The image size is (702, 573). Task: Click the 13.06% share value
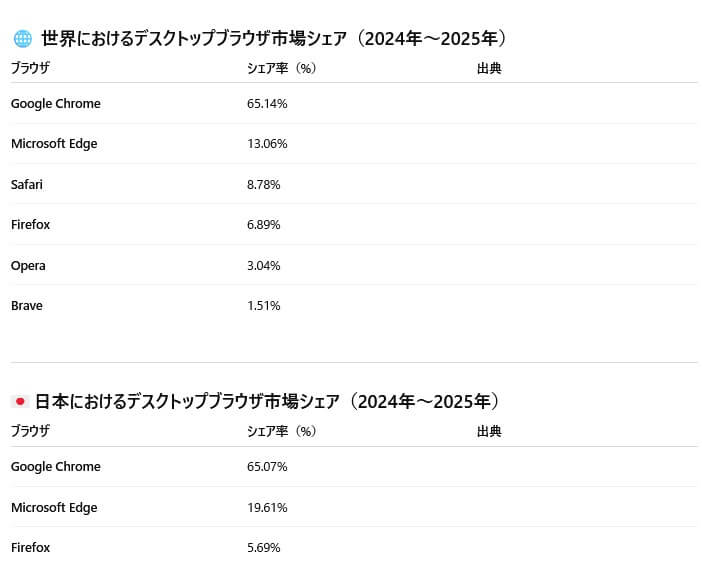267,144
